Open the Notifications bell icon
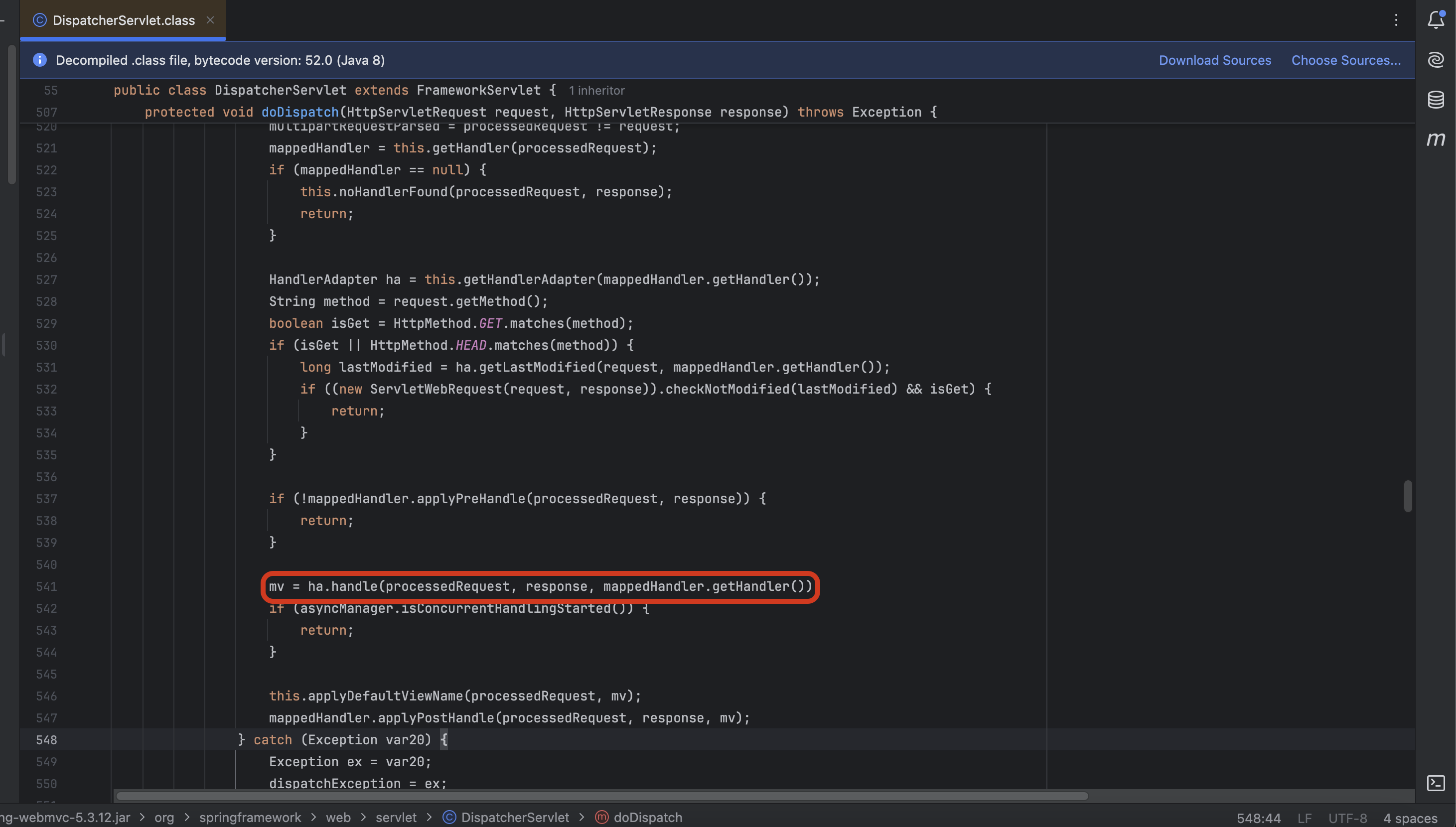1456x827 pixels. click(x=1436, y=20)
